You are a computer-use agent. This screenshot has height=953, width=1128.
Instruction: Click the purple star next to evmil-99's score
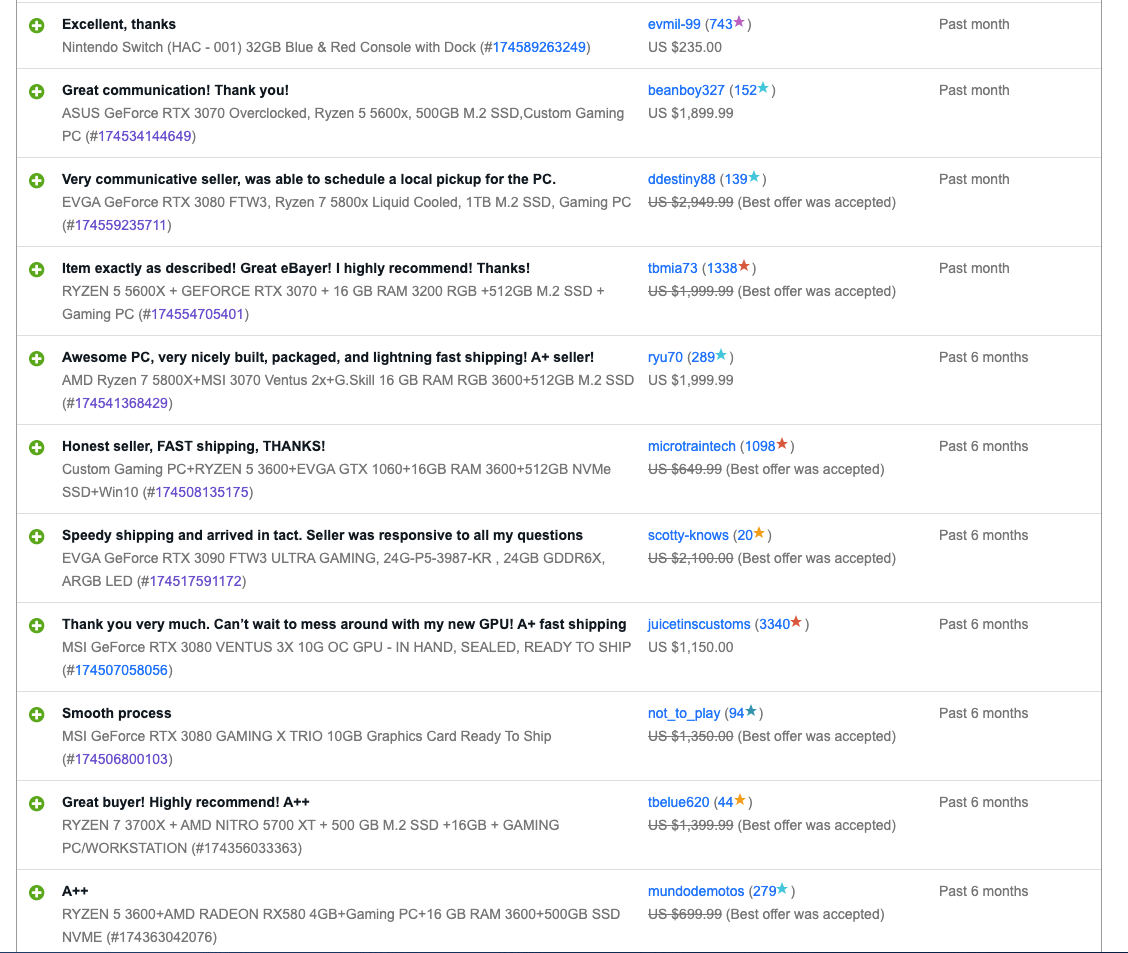(739, 22)
